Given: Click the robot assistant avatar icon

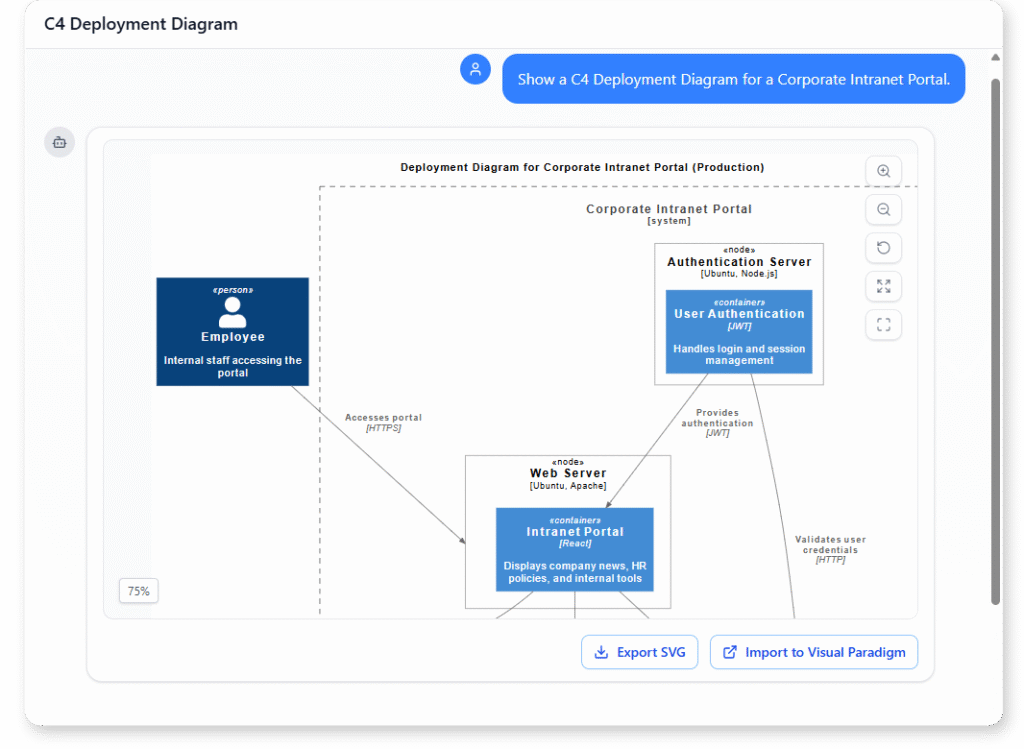Looking at the screenshot, I should point(59,142).
